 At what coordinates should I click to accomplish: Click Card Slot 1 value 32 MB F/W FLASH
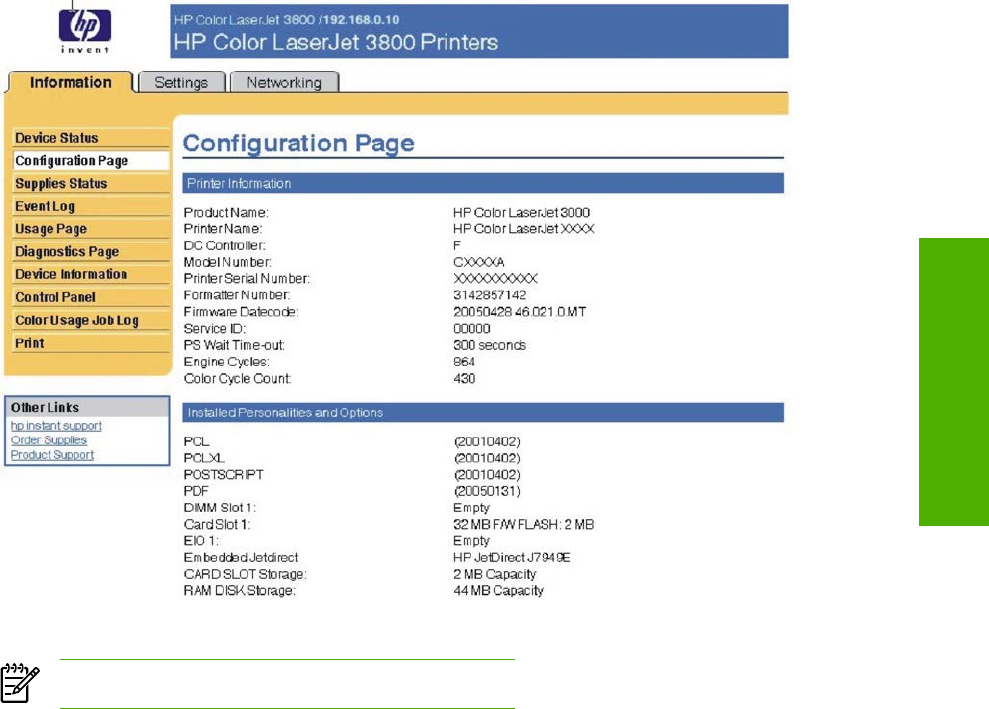524,524
